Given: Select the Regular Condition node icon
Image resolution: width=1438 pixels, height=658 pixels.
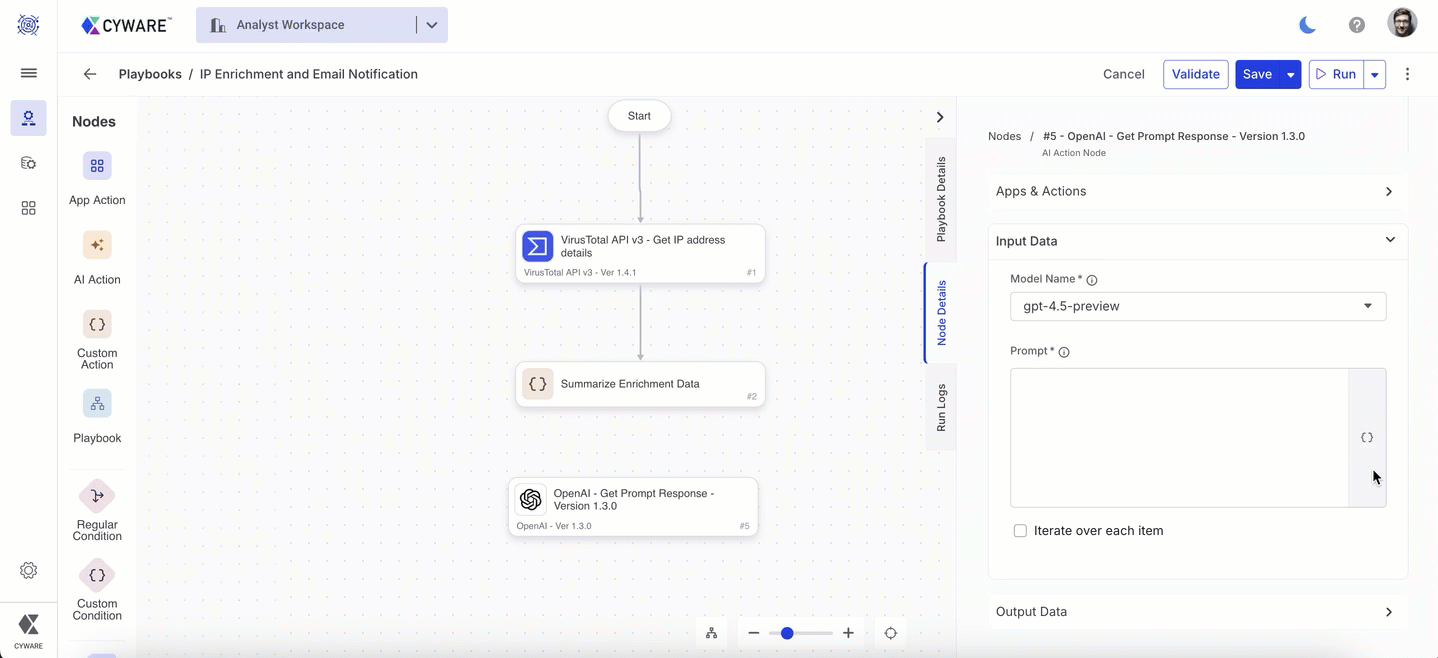Looking at the screenshot, I should (x=97, y=496).
